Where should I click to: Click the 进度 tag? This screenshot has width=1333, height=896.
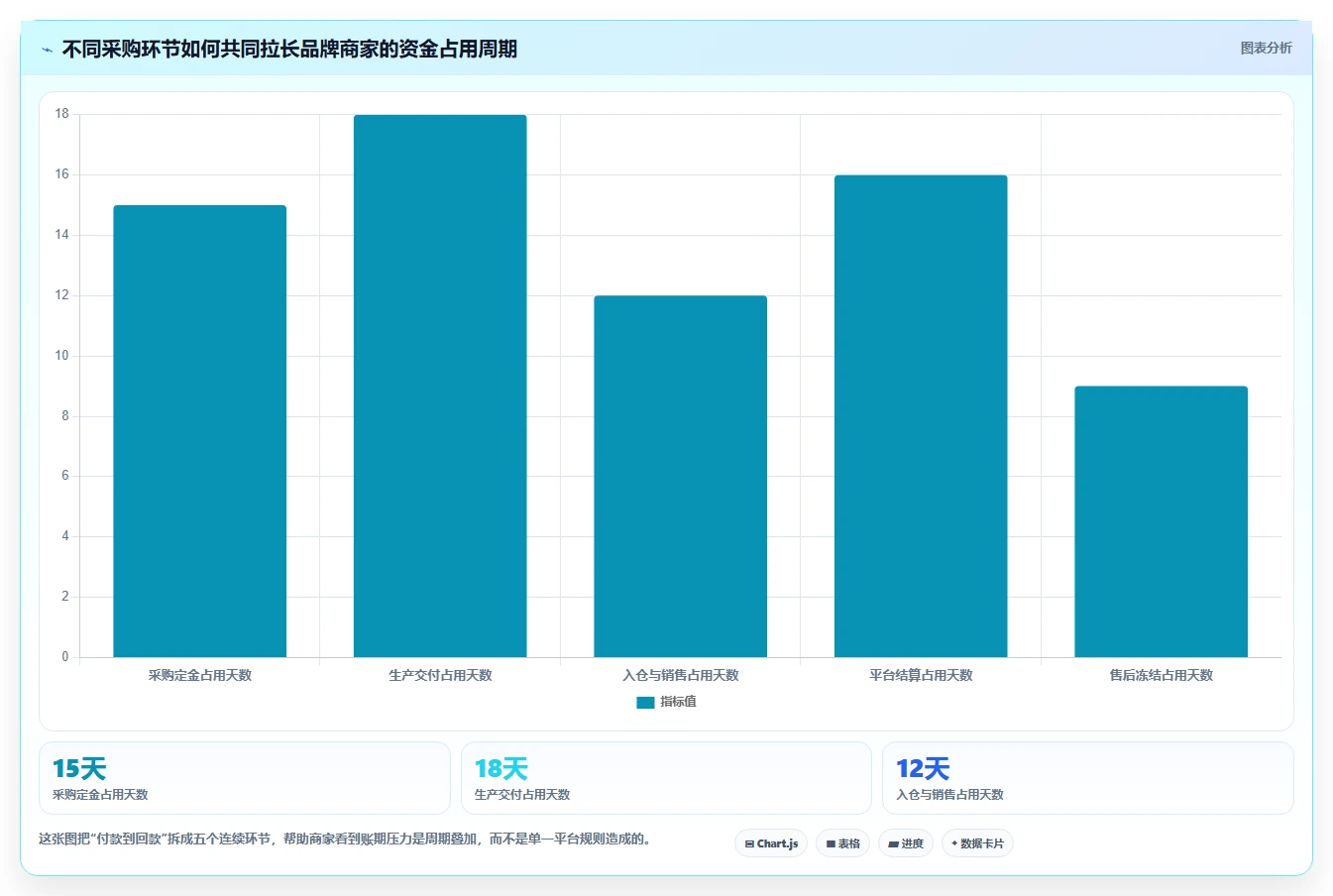point(906,843)
